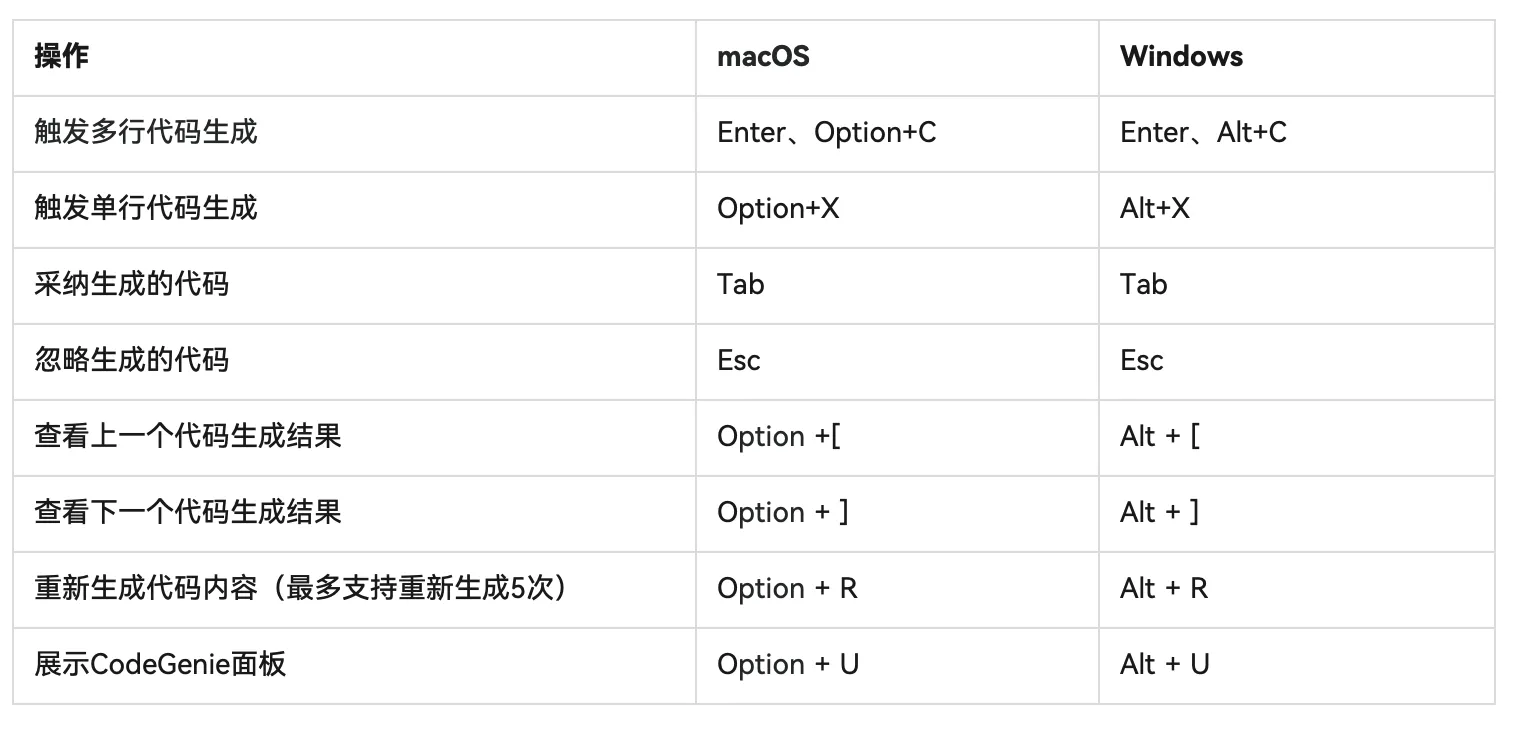Viewport: 1514px width, 732px height.
Task: Select the 忽略生成的代码 row label
Action: 132,360
